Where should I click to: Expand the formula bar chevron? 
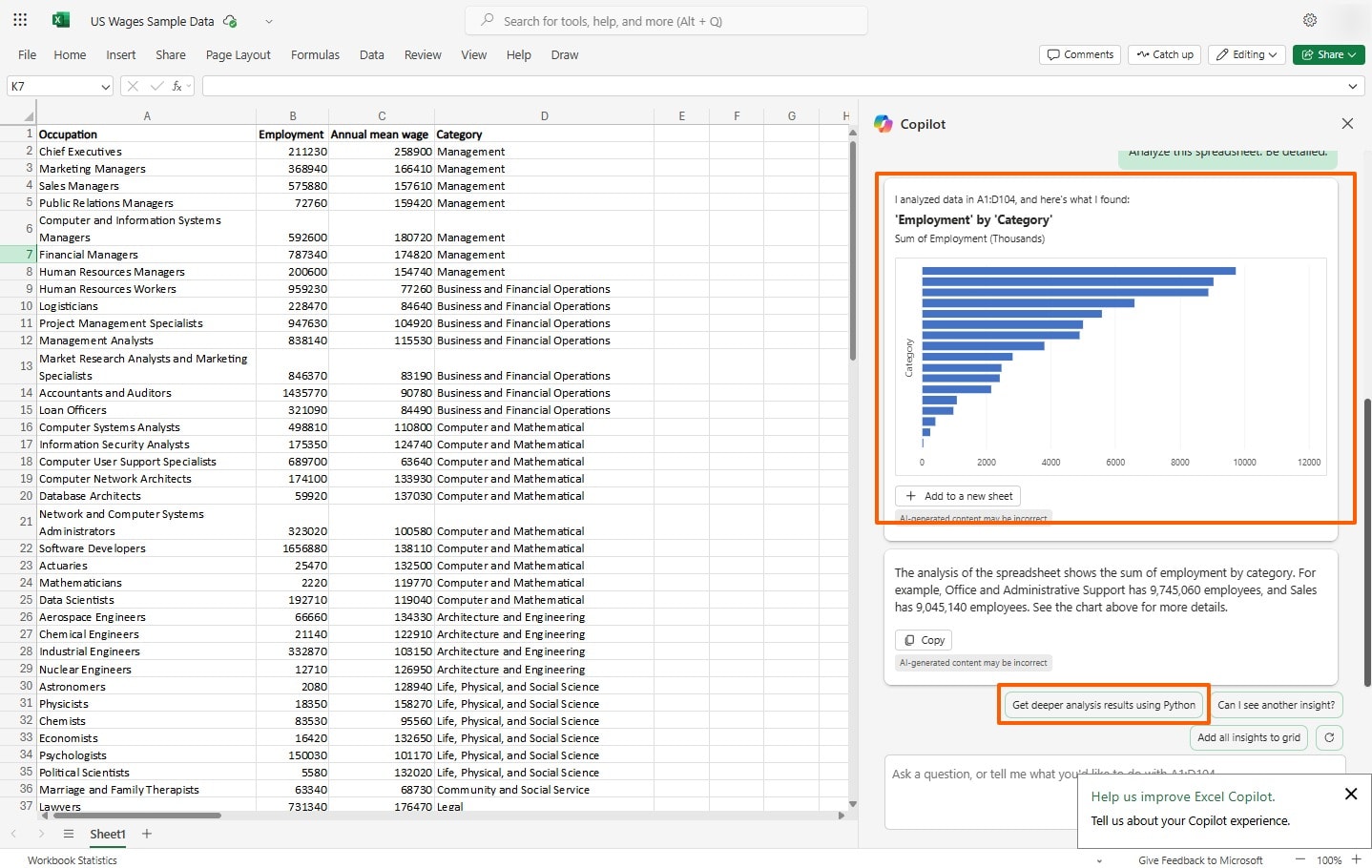click(x=1352, y=87)
